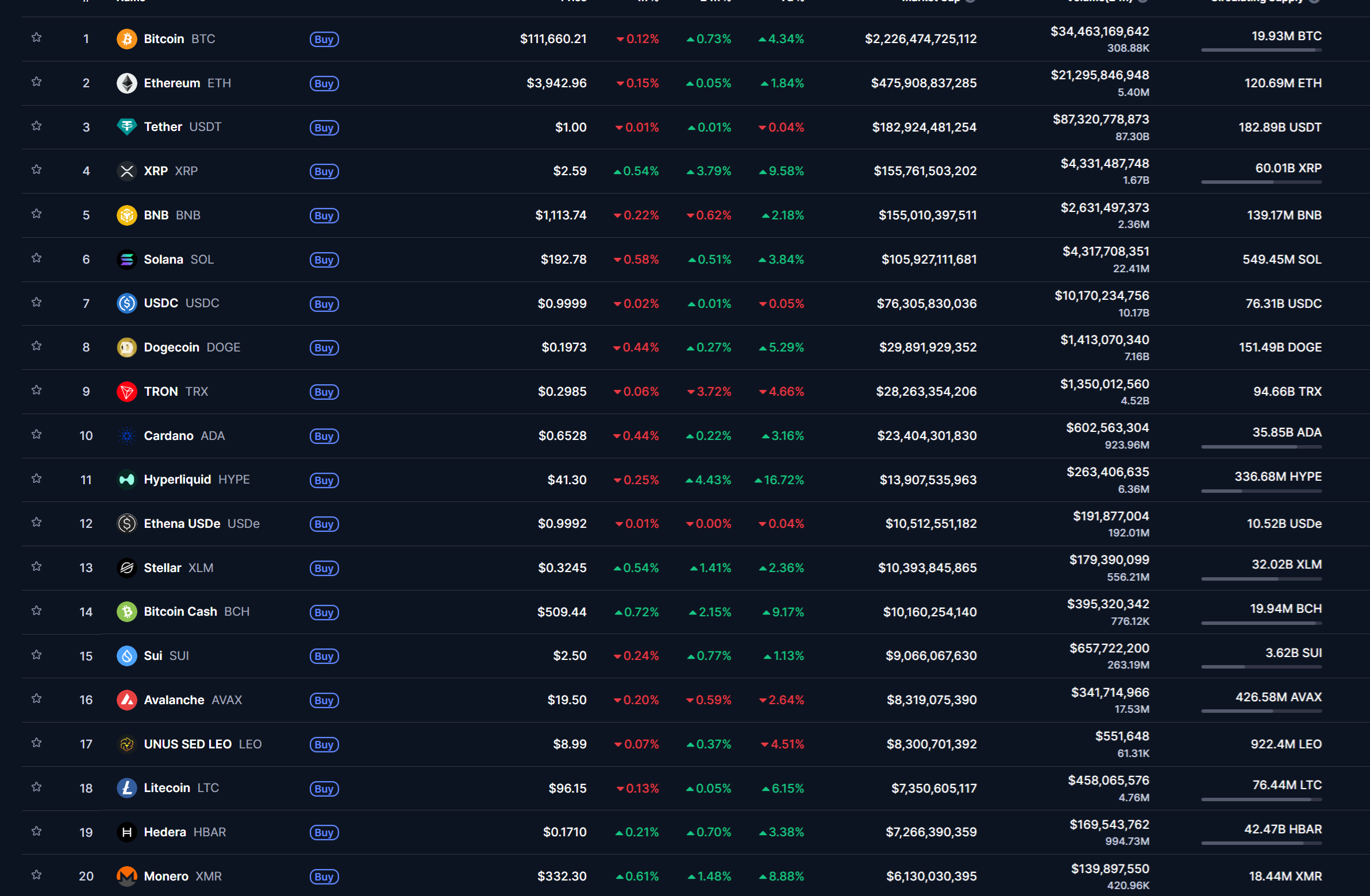Toggle watchlist star for XRP
The height and width of the screenshot is (896, 1370).
point(36,170)
